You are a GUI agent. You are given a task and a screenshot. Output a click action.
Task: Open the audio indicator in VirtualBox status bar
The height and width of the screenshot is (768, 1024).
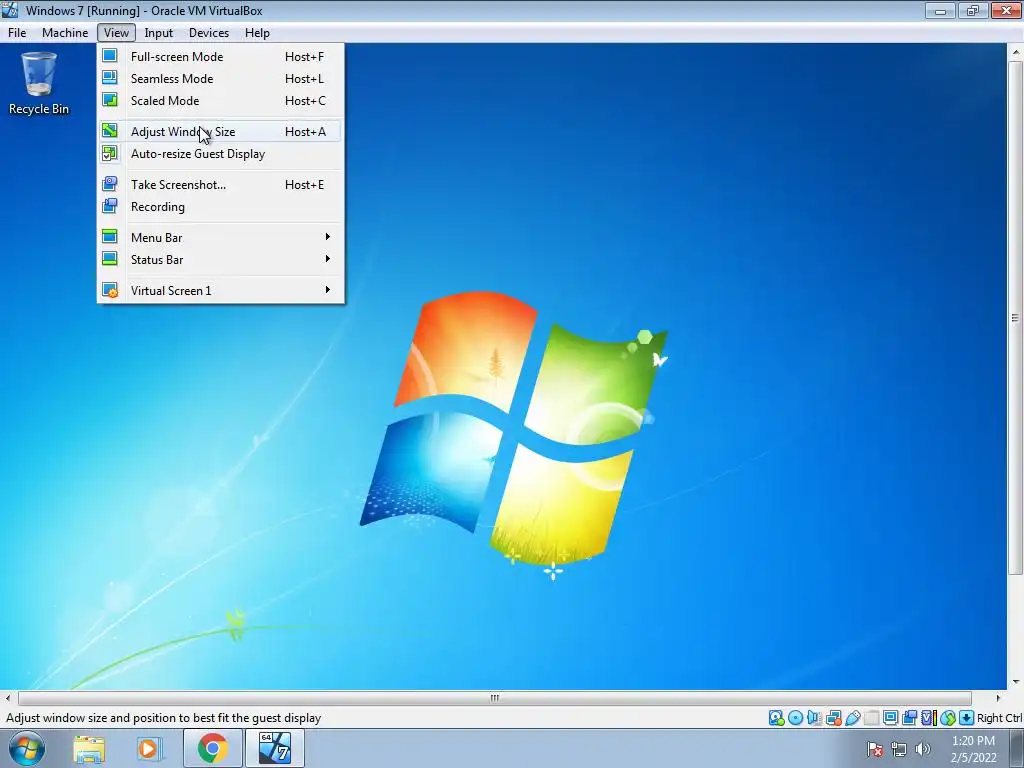(x=814, y=718)
